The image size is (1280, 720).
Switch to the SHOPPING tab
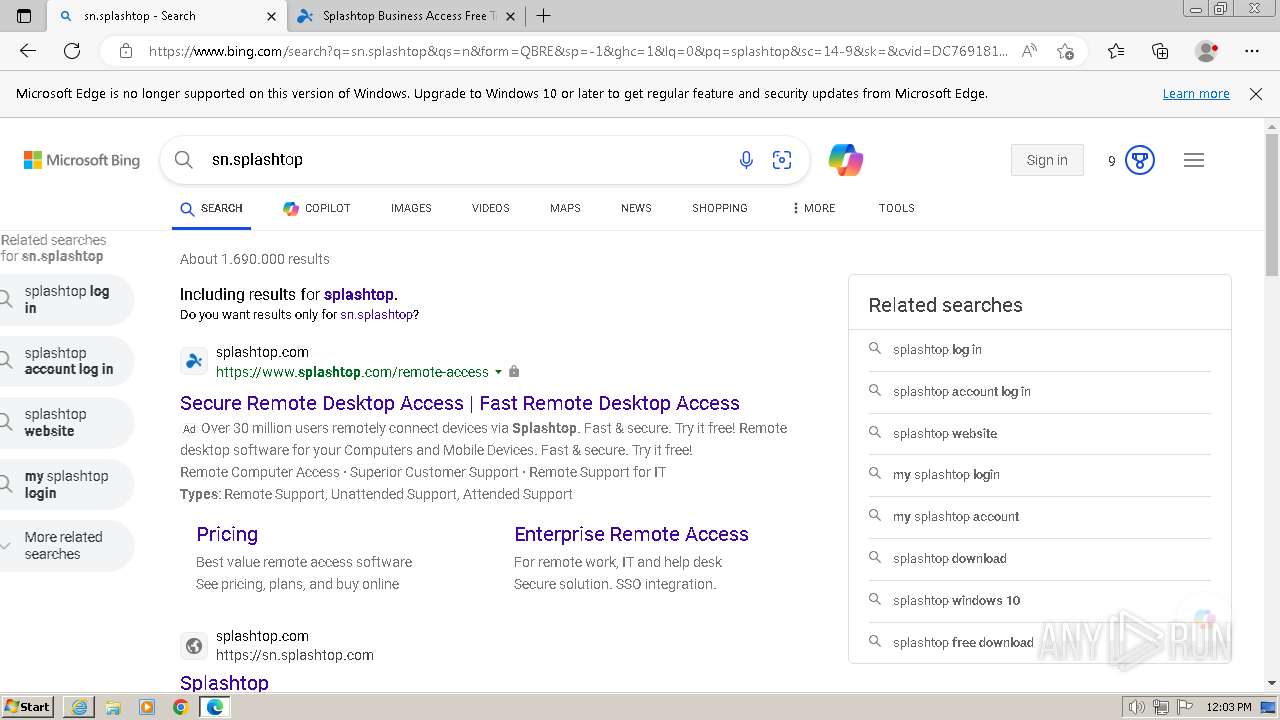point(720,208)
